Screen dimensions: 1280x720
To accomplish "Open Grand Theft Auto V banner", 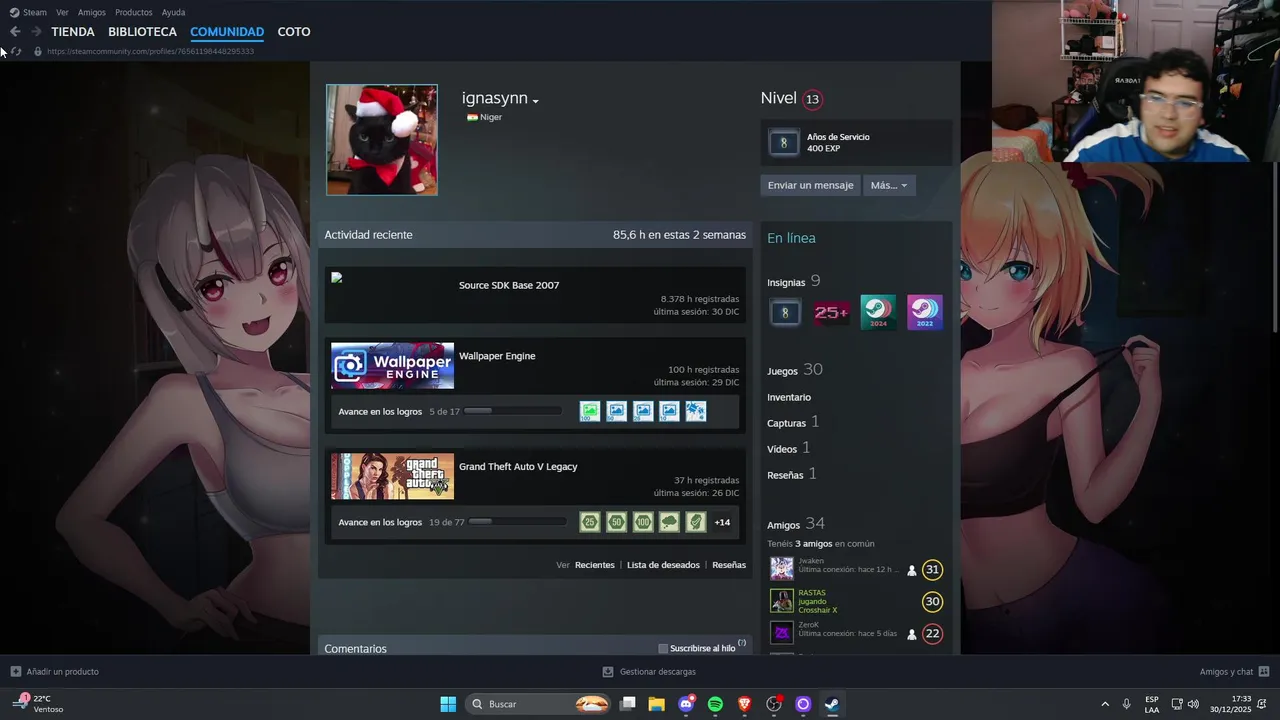I will (392, 476).
